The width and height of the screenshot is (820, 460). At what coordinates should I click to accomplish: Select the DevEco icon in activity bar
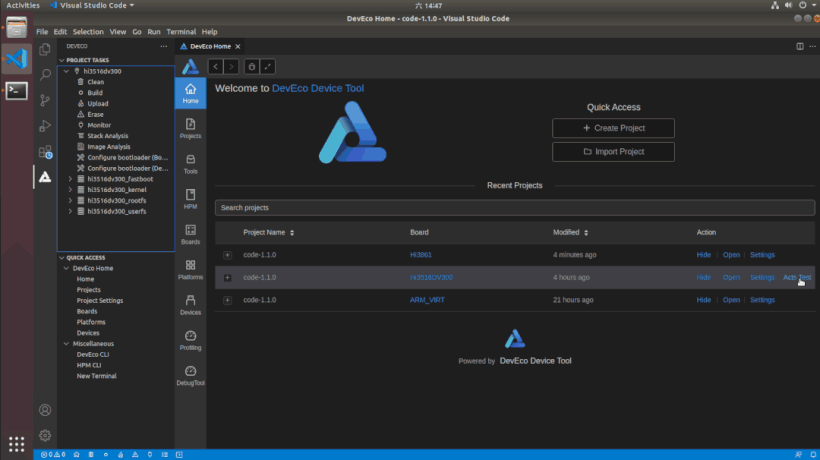point(45,177)
